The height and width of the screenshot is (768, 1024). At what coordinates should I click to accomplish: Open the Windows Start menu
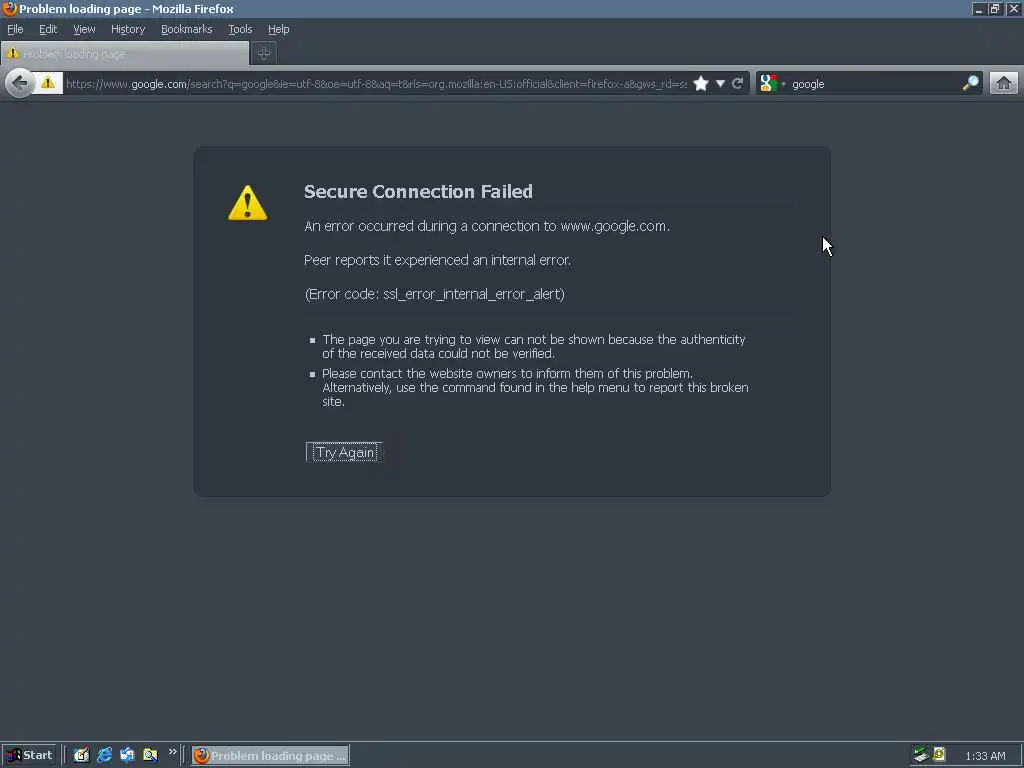[30, 755]
